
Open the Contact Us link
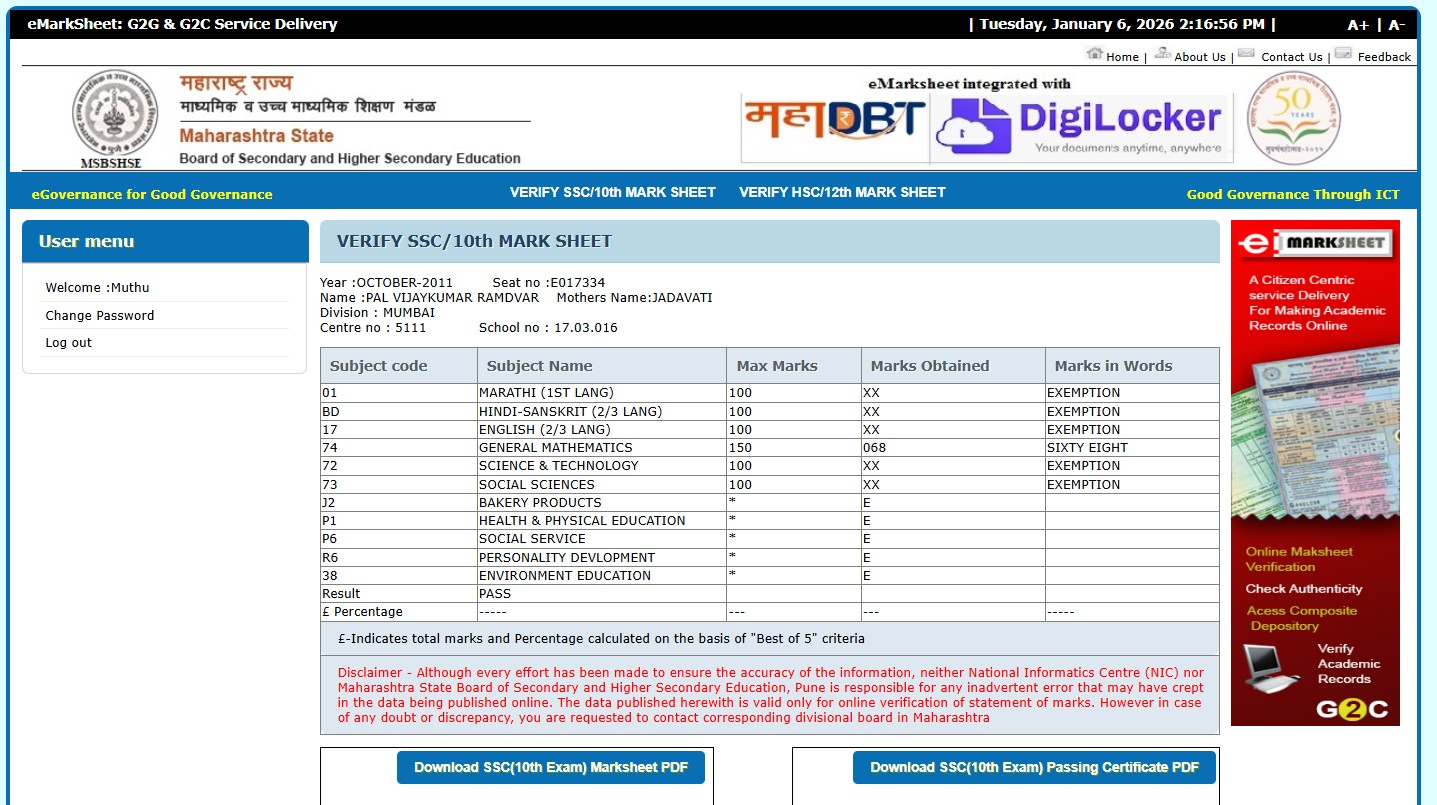pos(1291,57)
